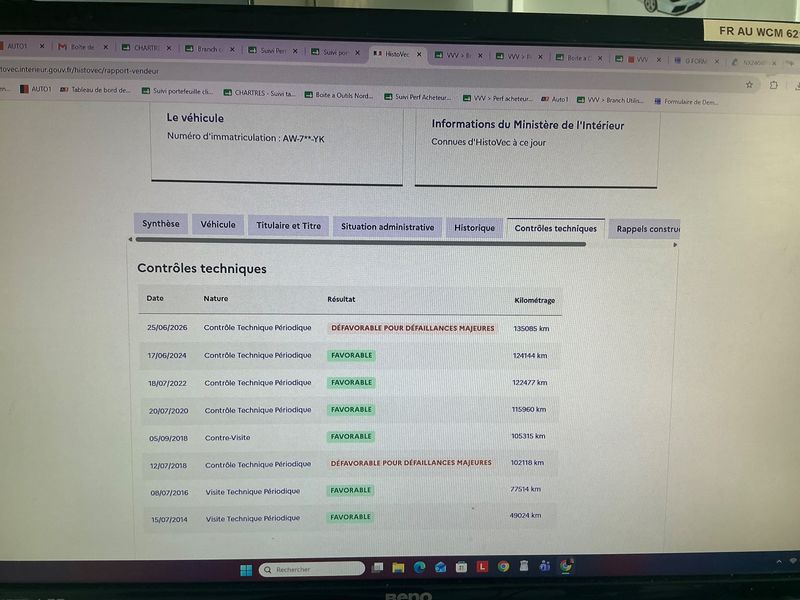The width and height of the screenshot is (800, 600).
Task: Open the Boite a Outils Nord bookmark
Action: pyautogui.click(x=339, y=94)
